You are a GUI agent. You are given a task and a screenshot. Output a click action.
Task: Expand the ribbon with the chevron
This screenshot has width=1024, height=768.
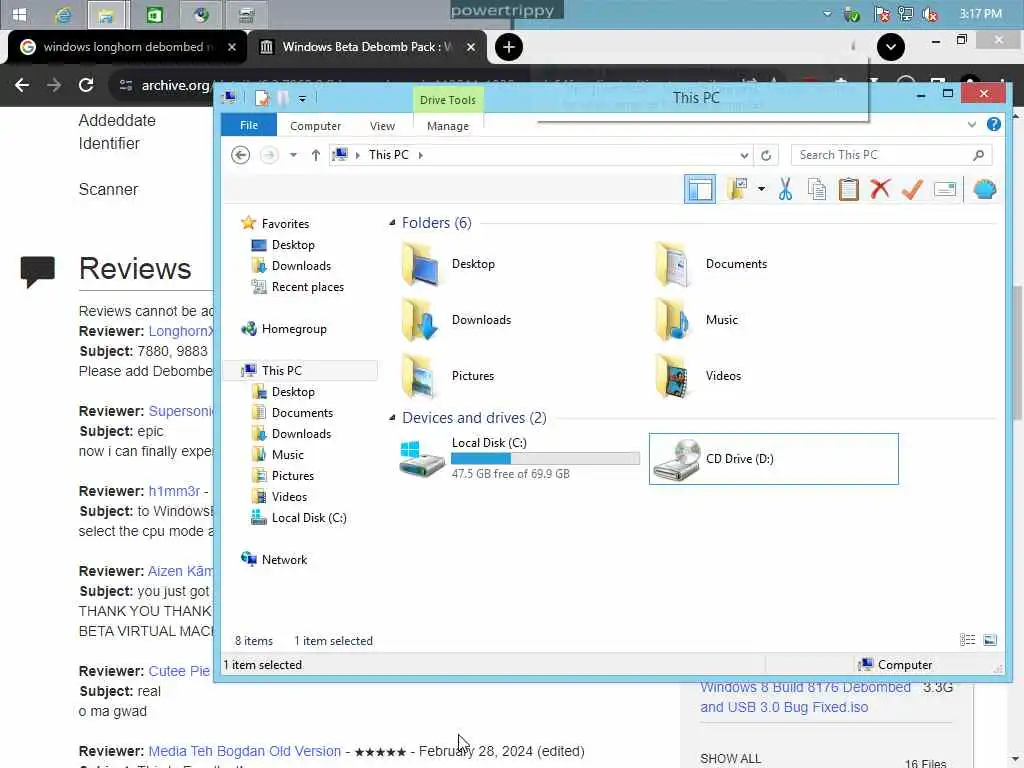click(x=972, y=125)
